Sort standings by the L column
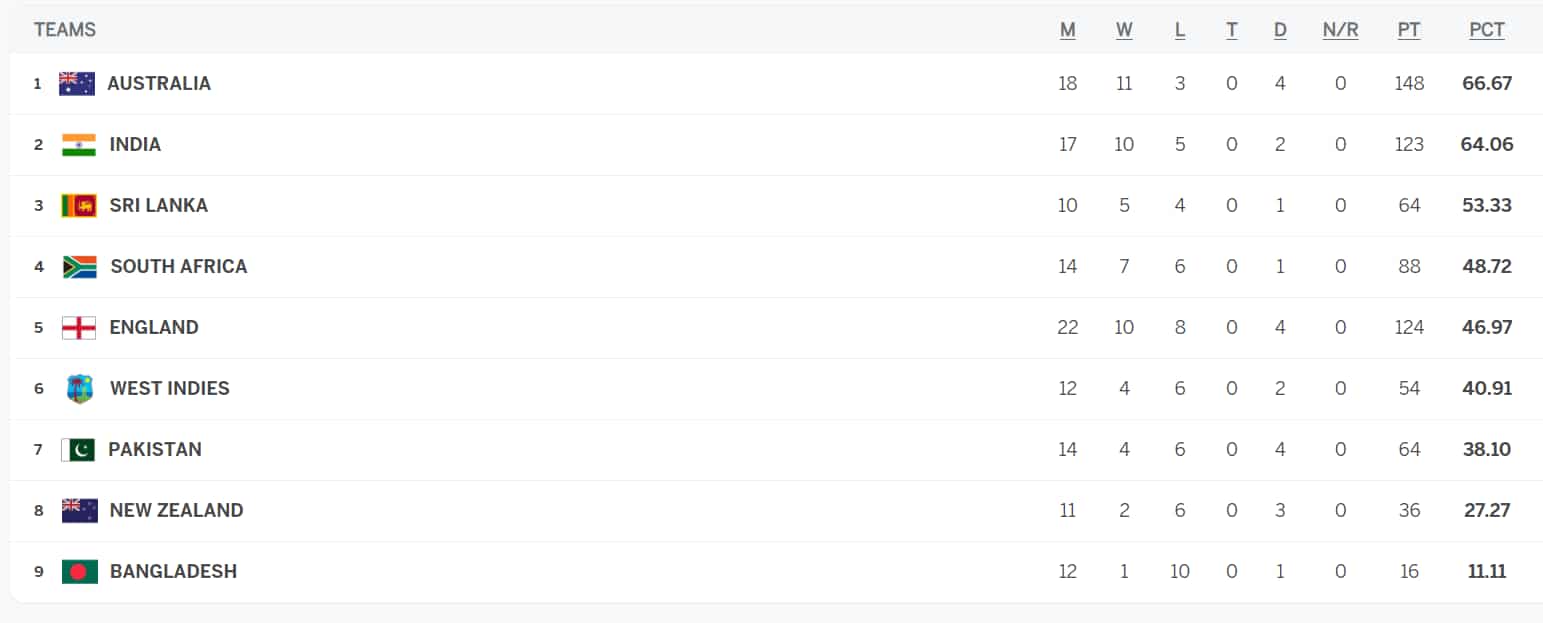The width and height of the screenshot is (1543, 623). point(1179,29)
